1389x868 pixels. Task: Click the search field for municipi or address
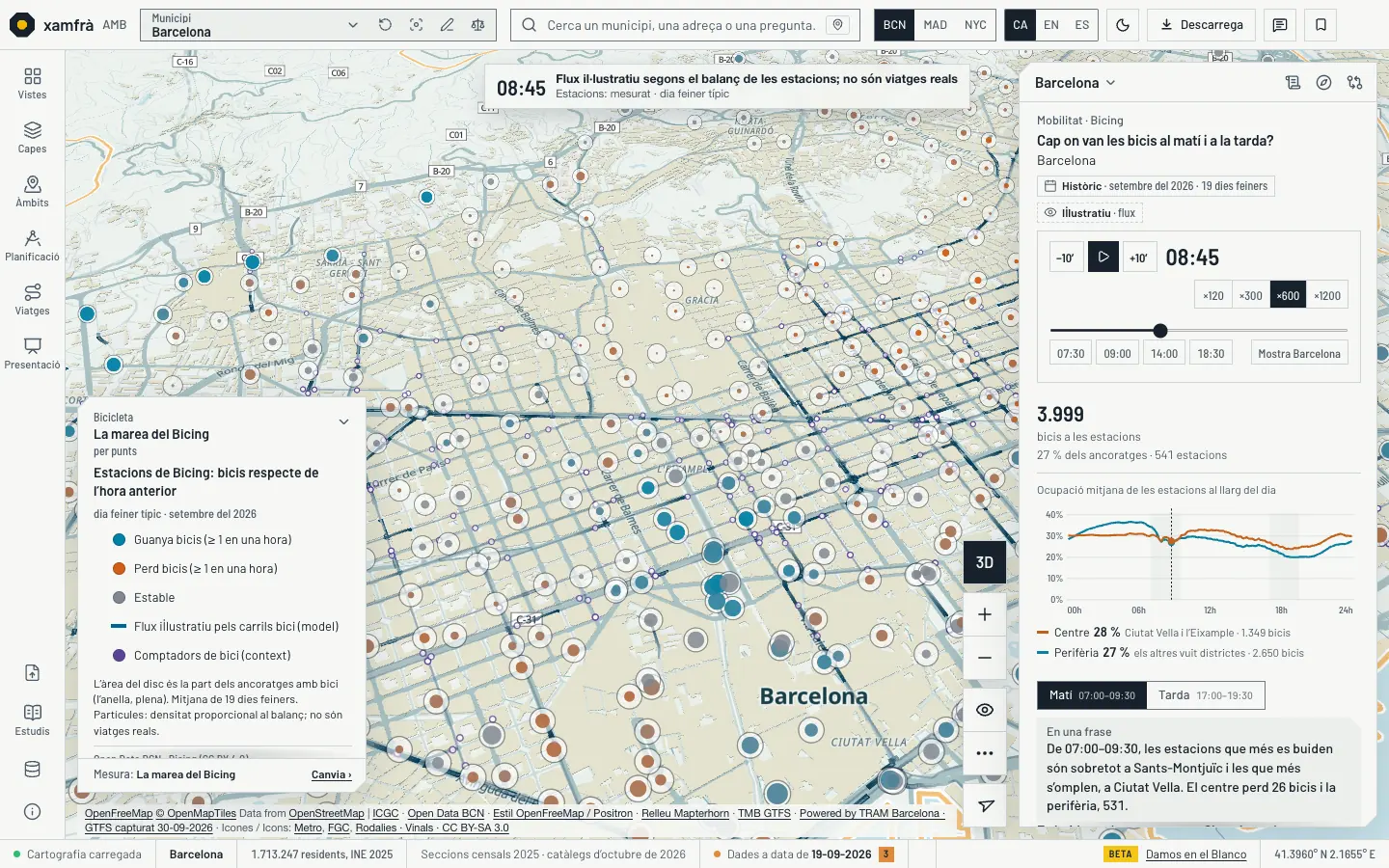coord(680,25)
